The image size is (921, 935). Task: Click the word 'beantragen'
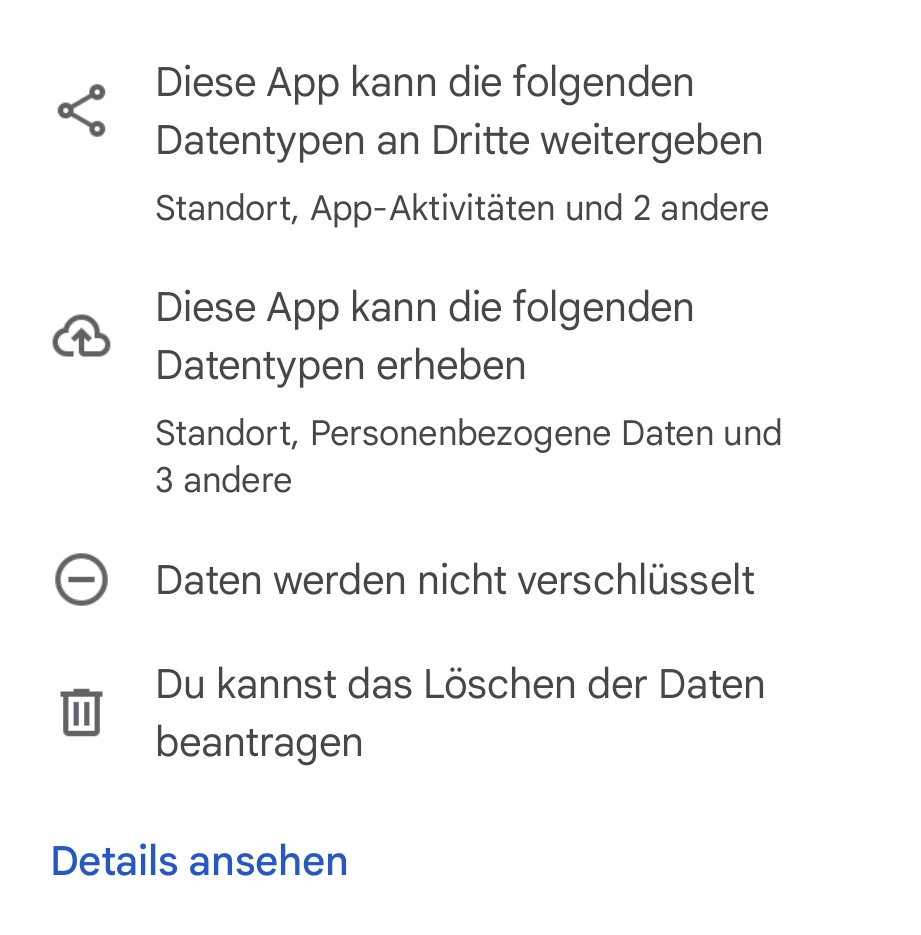point(259,743)
